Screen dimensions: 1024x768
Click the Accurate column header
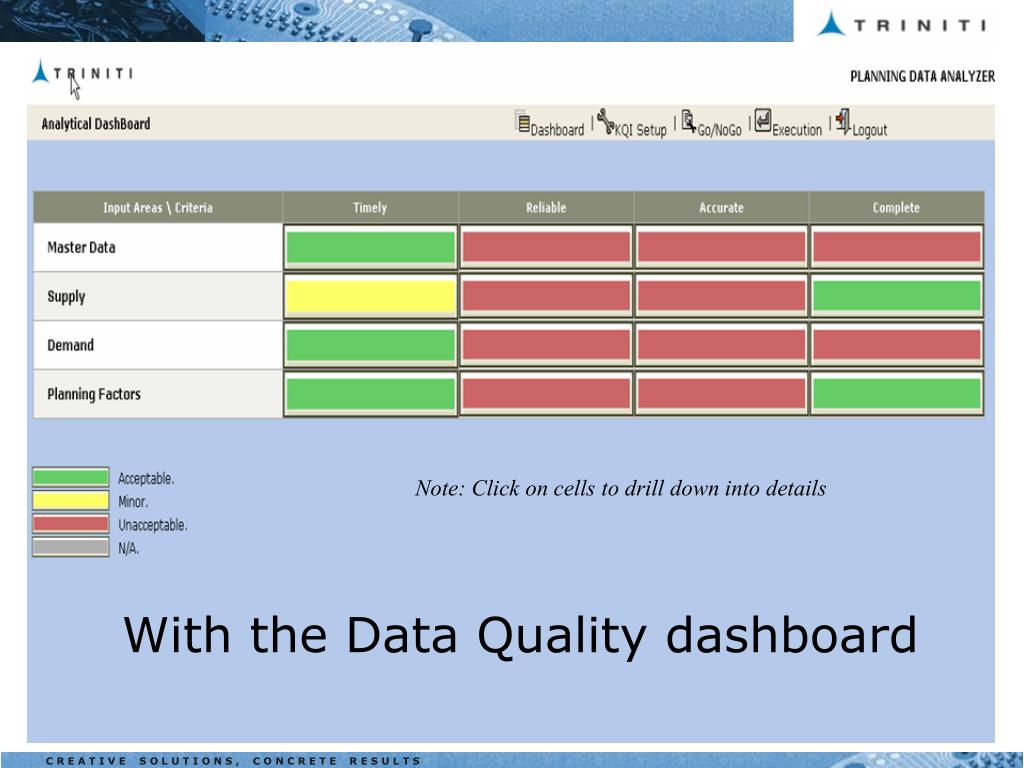tap(721, 208)
